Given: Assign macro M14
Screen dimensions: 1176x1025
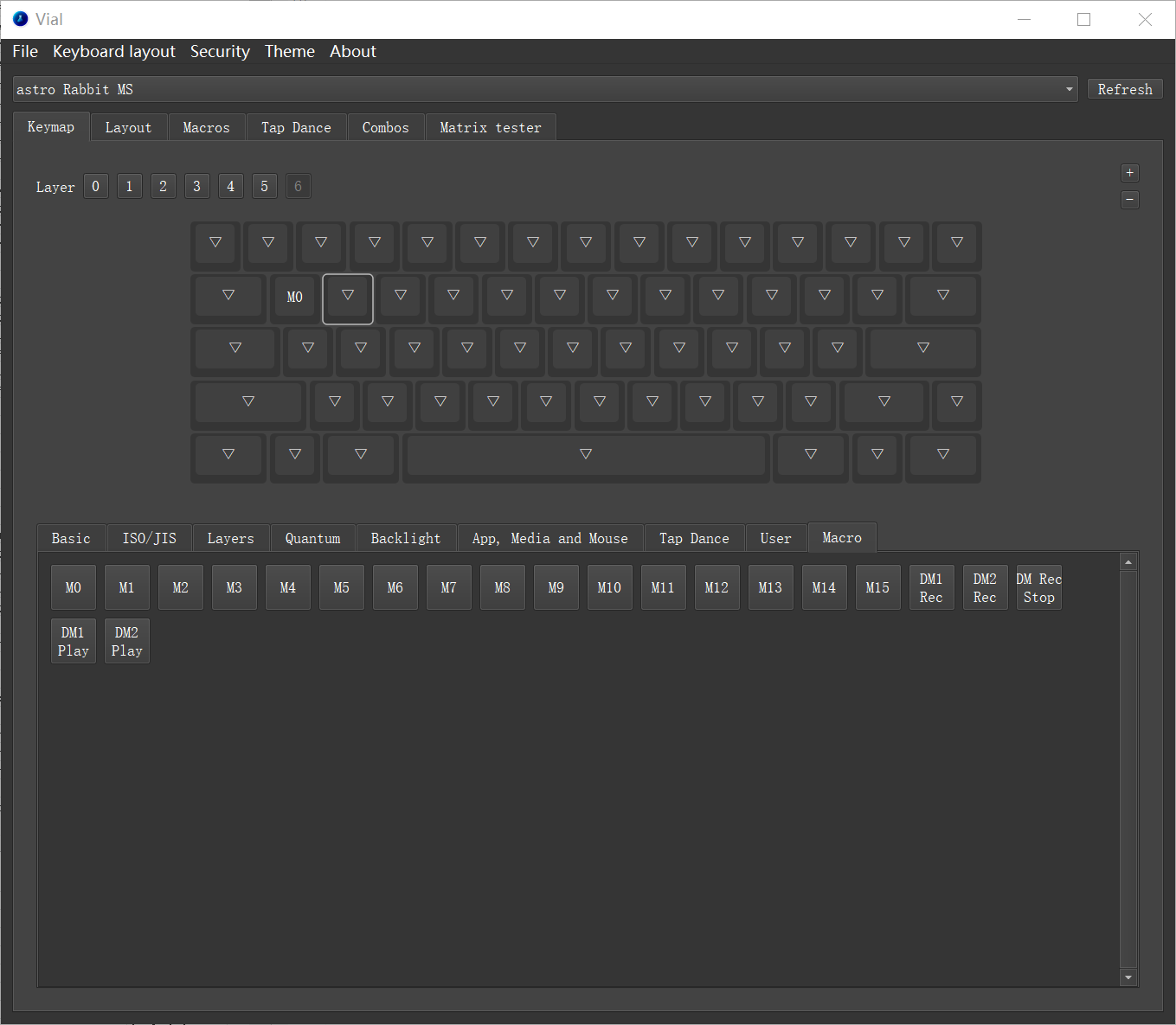Looking at the screenshot, I should pyautogui.click(x=825, y=587).
